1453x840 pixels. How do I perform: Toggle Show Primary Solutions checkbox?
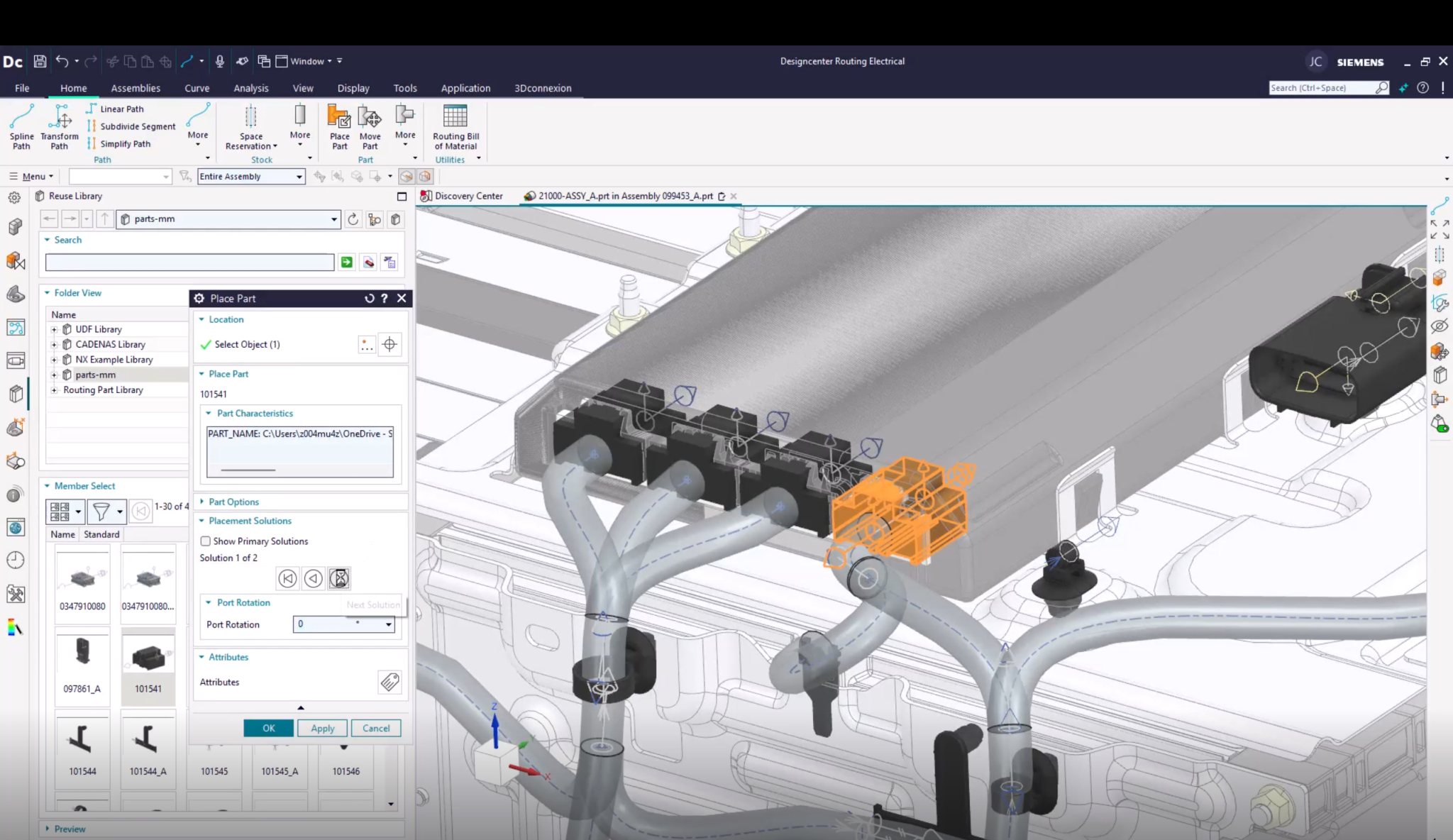(206, 541)
